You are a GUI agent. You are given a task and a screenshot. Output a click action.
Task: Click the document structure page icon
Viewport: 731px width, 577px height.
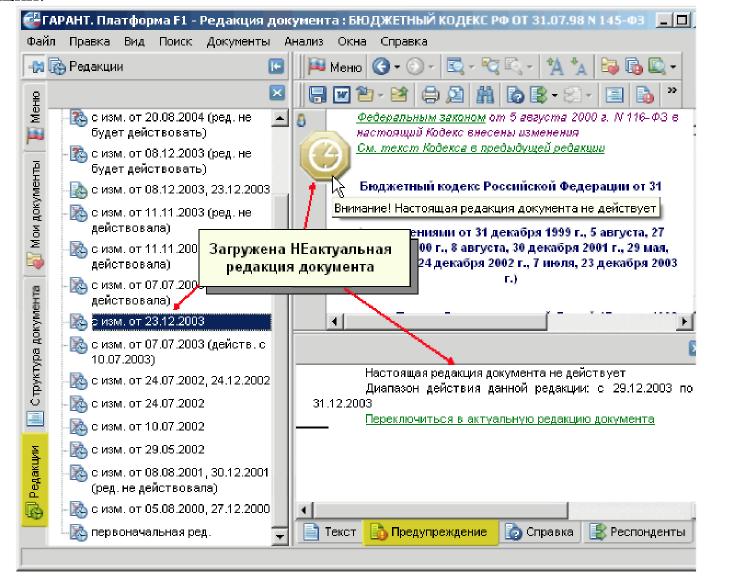coord(614,95)
